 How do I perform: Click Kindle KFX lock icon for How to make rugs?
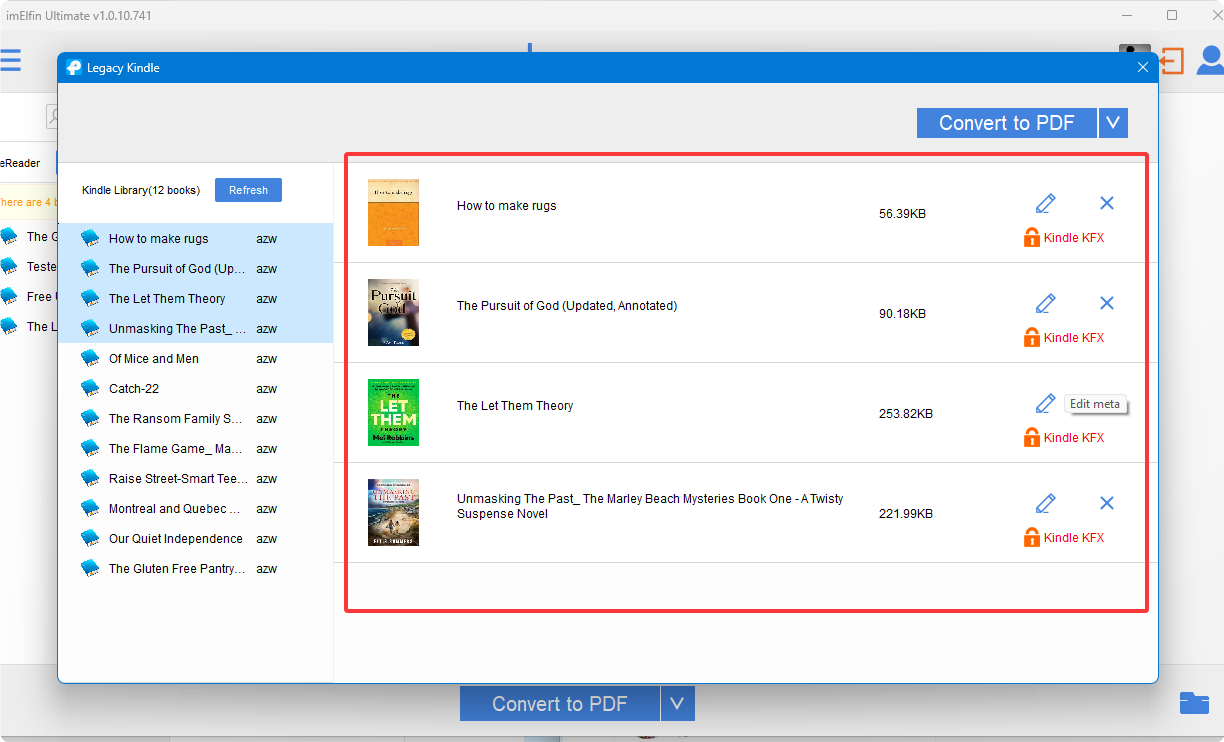[x=1032, y=237]
